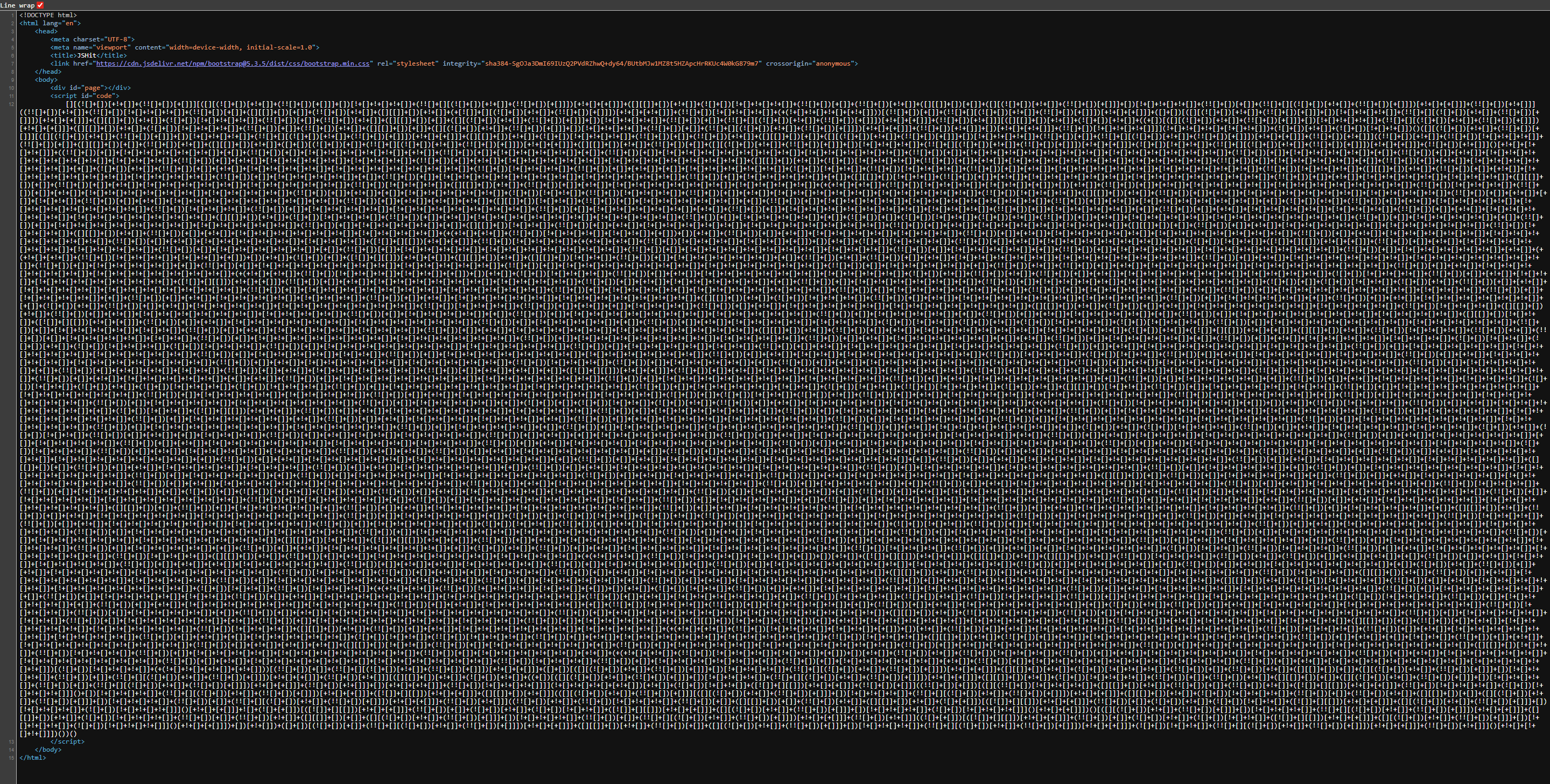Click line number 1 in the gutter

pos(12,15)
